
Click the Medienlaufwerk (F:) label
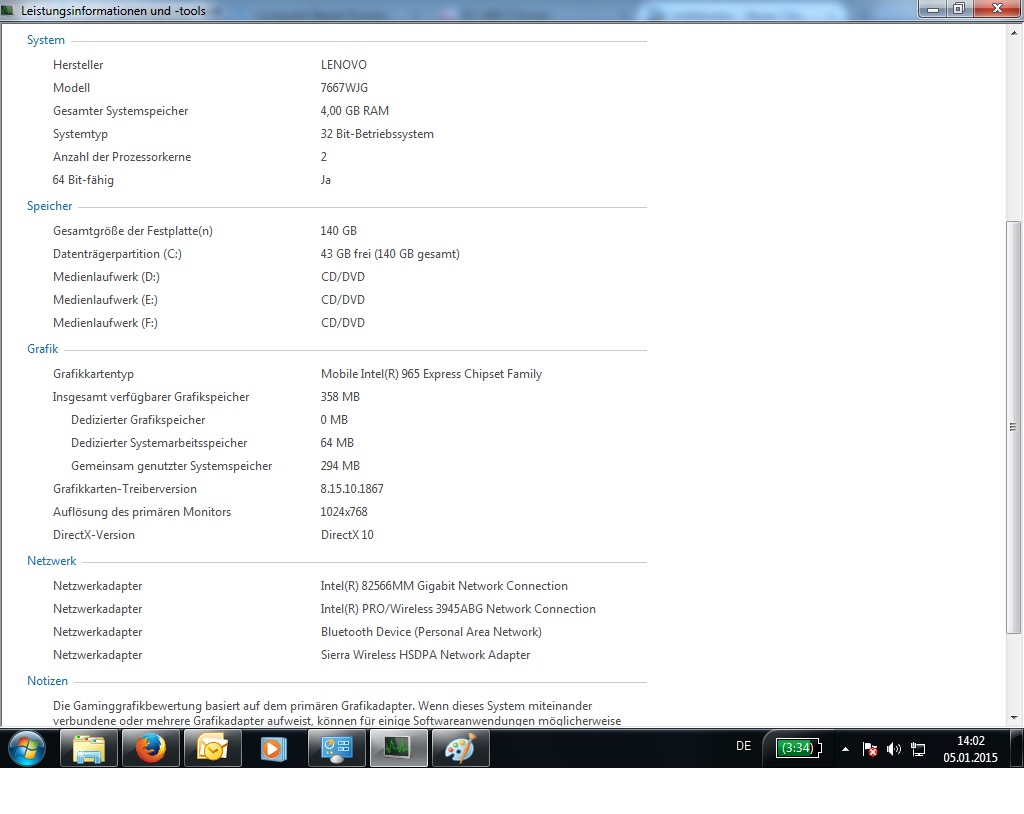tap(105, 323)
